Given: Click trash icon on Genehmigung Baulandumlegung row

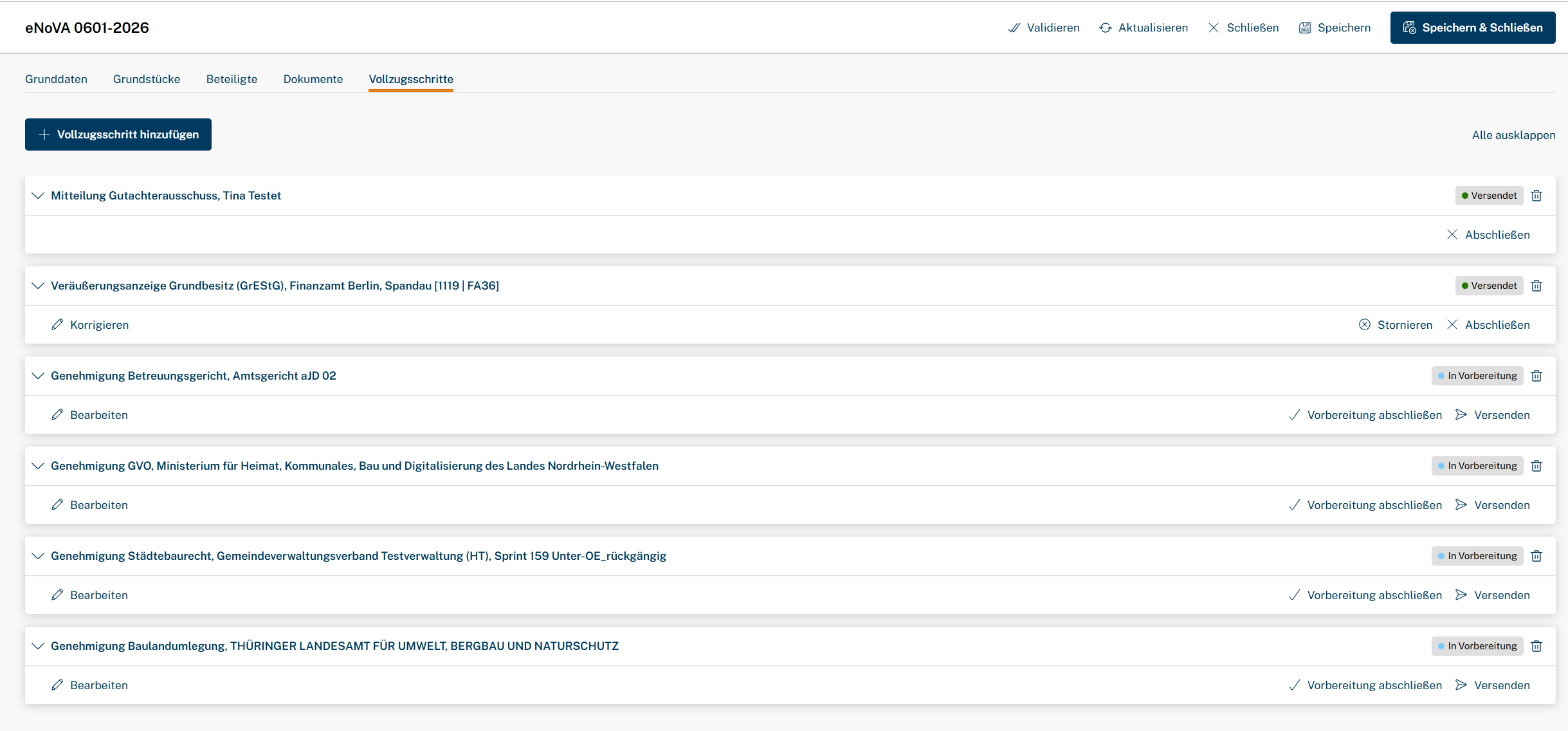Looking at the screenshot, I should (x=1536, y=646).
